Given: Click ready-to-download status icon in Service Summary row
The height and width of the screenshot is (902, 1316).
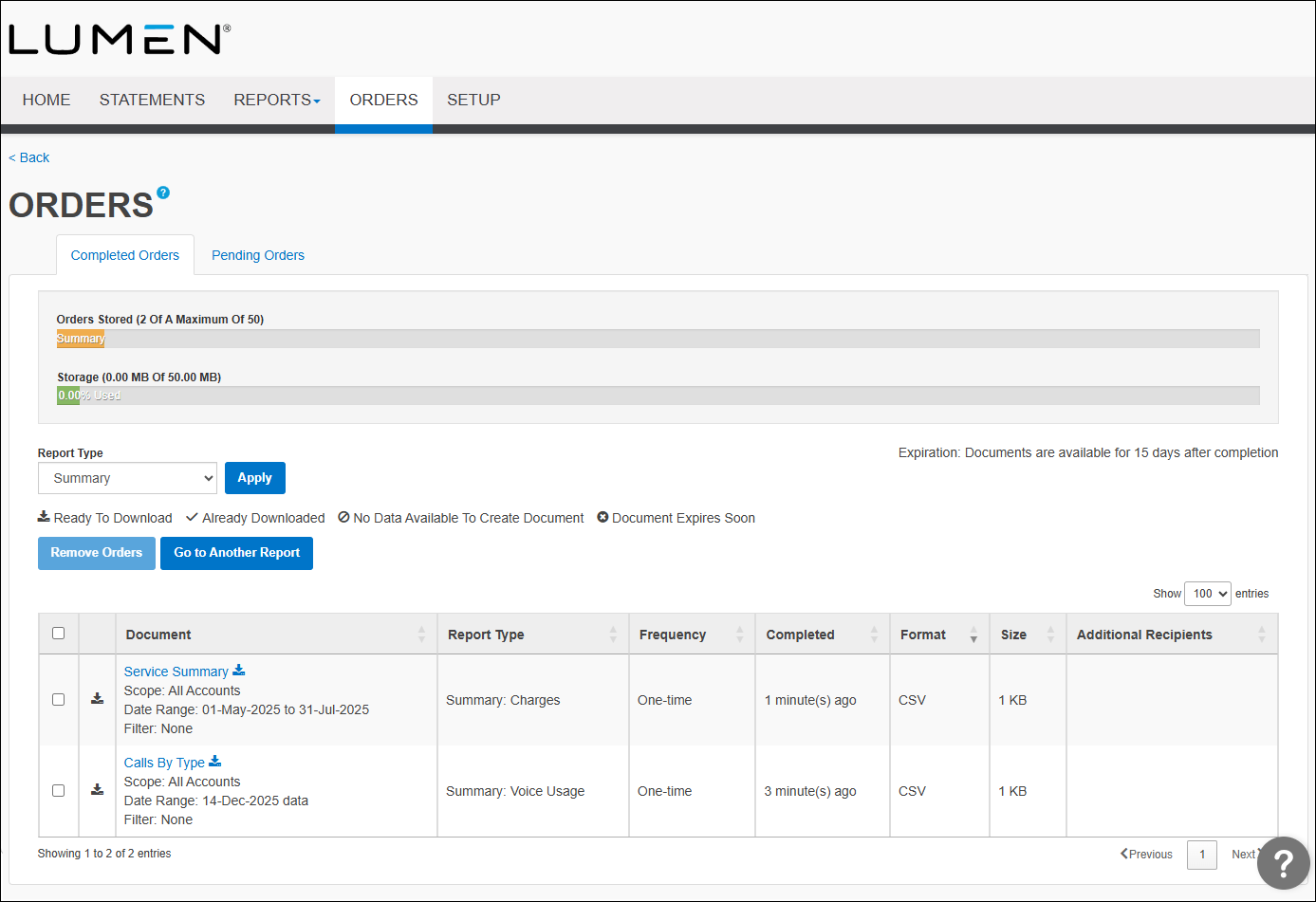Looking at the screenshot, I should click(x=97, y=699).
